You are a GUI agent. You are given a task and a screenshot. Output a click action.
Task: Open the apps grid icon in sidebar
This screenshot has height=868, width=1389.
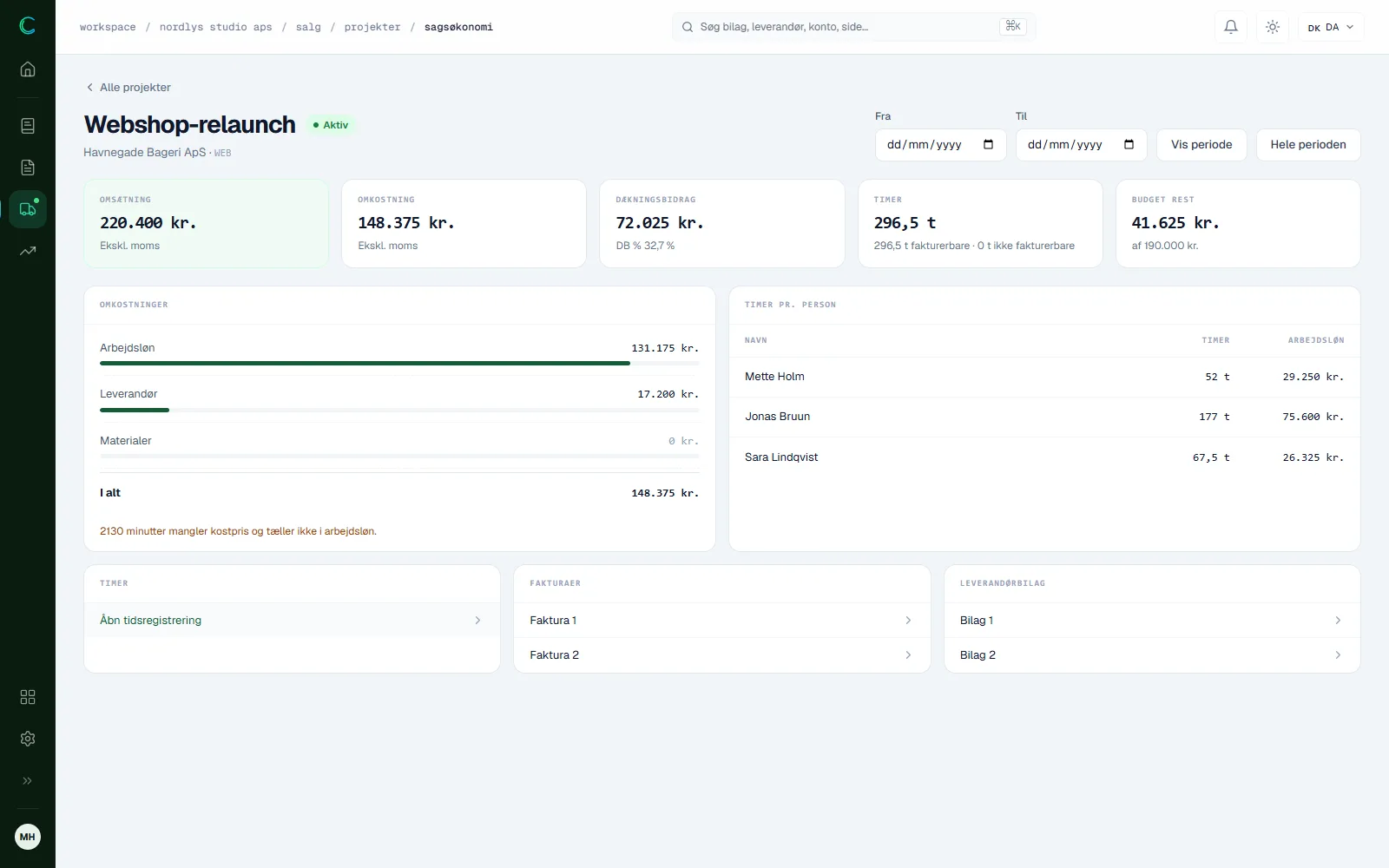[x=28, y=697]
